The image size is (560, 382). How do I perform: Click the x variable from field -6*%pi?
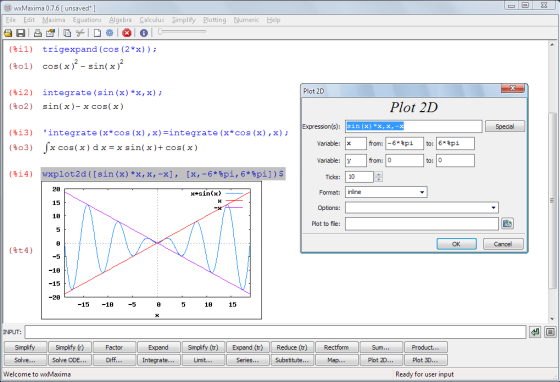(404, 144)
